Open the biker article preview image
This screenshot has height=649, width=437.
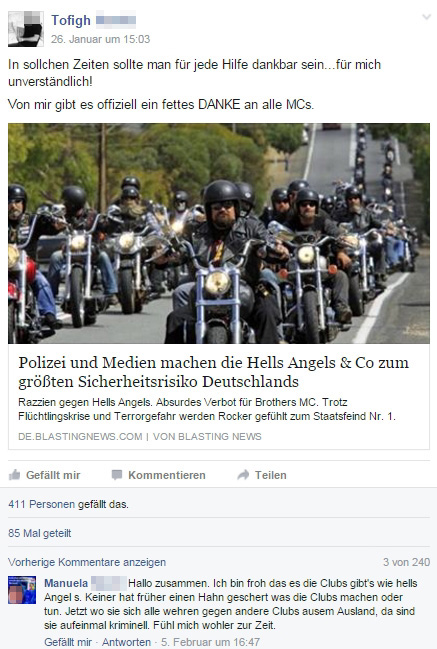click(219, 233)
